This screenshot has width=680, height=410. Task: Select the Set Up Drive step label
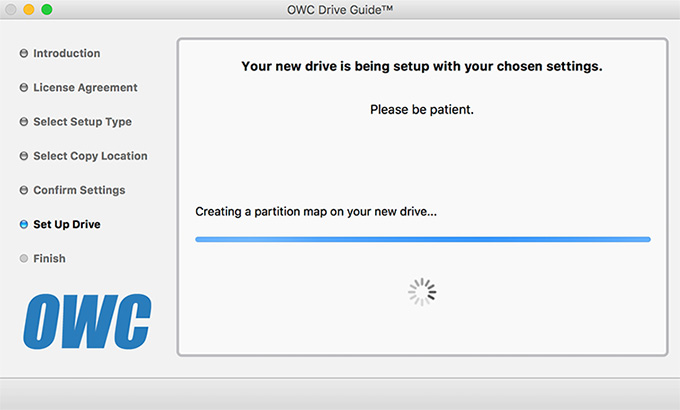[67, 224]
